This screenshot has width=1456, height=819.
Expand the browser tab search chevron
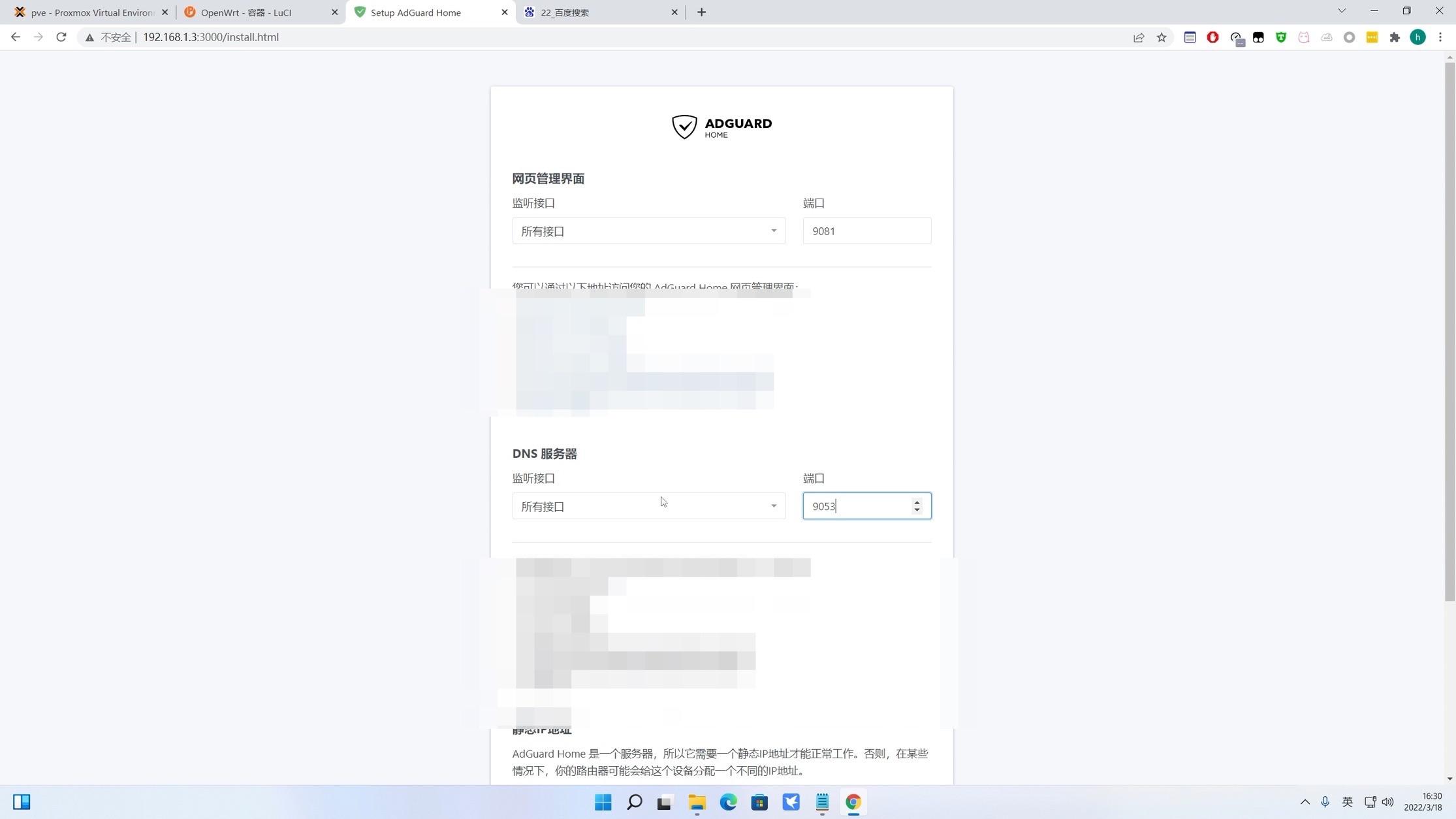(x=1342, y=11)
